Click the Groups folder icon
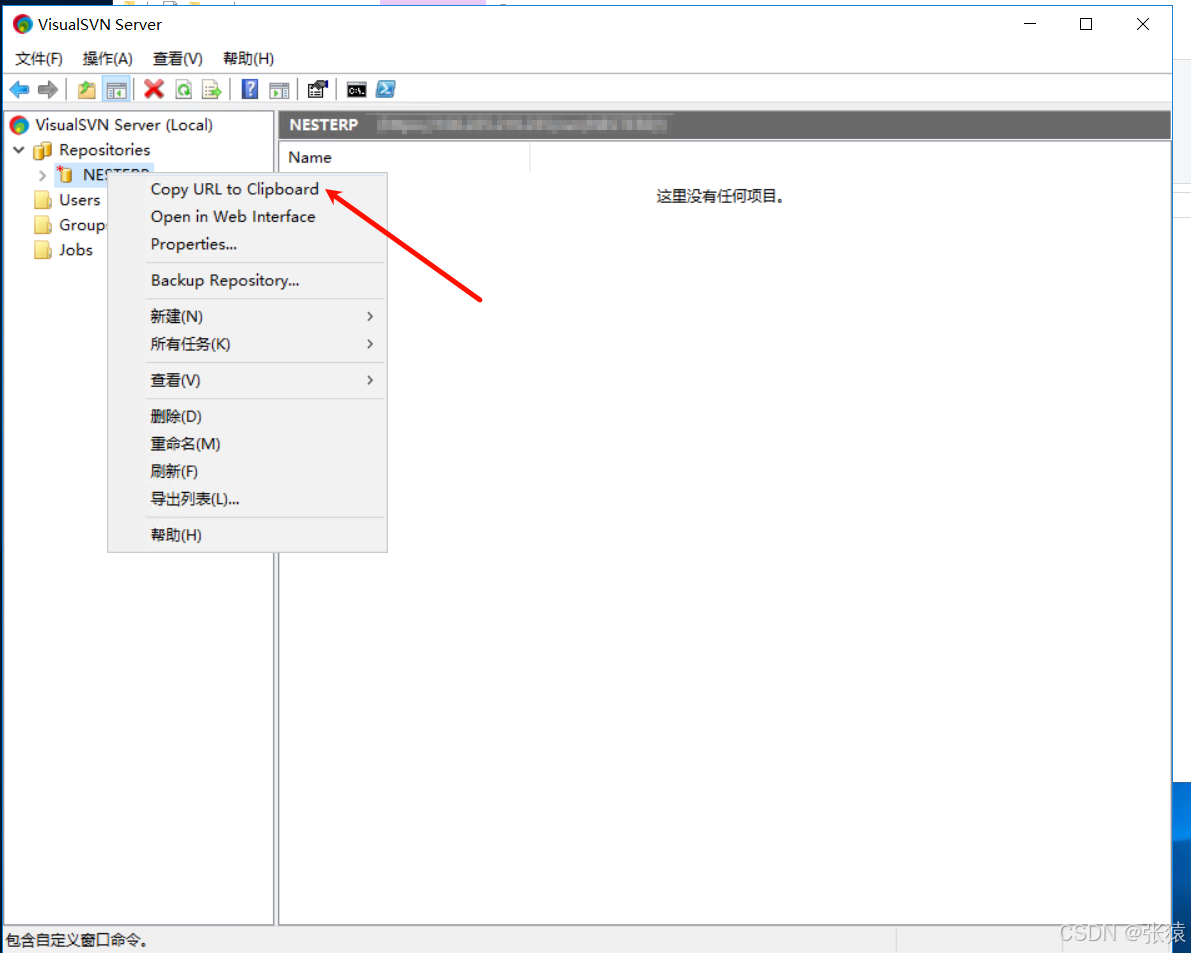 (43, 225)
